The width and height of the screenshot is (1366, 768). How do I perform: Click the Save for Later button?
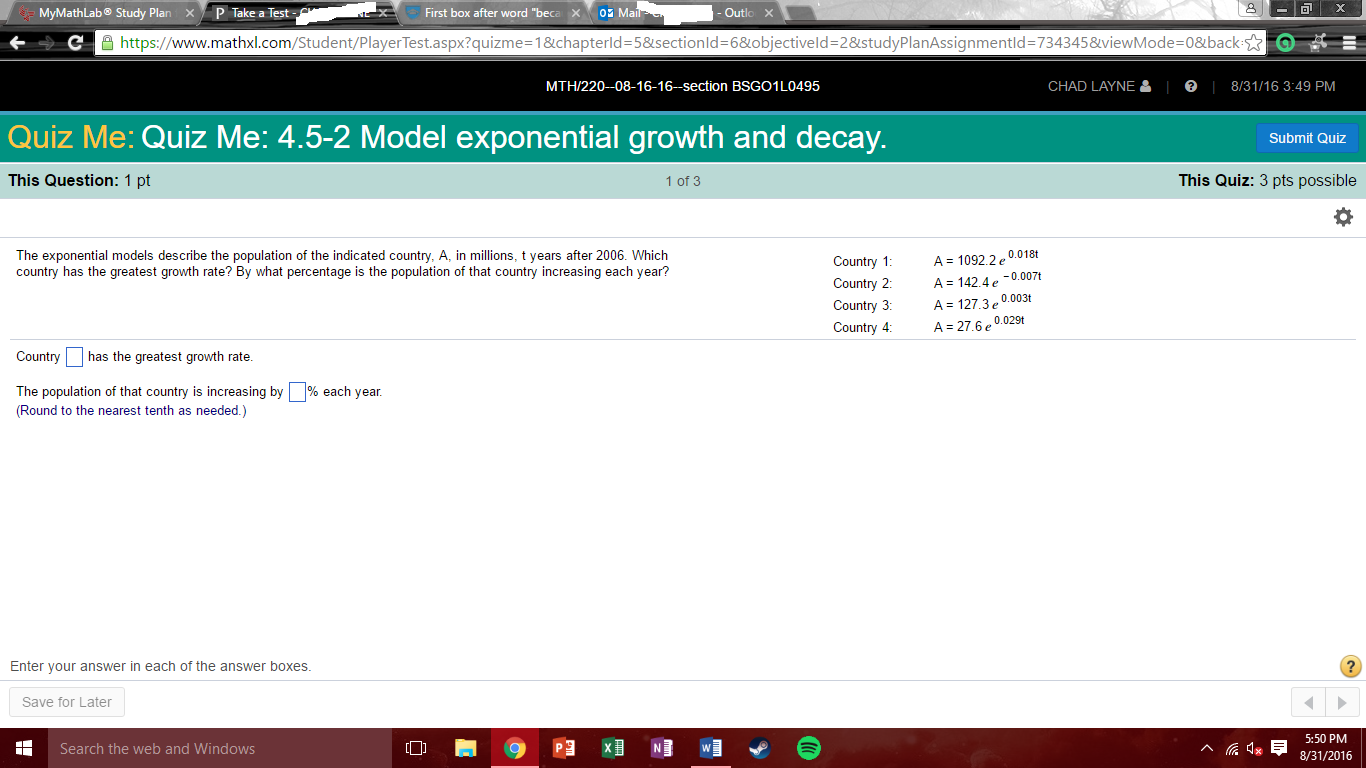pyautogui.click(x=67, y=702)
